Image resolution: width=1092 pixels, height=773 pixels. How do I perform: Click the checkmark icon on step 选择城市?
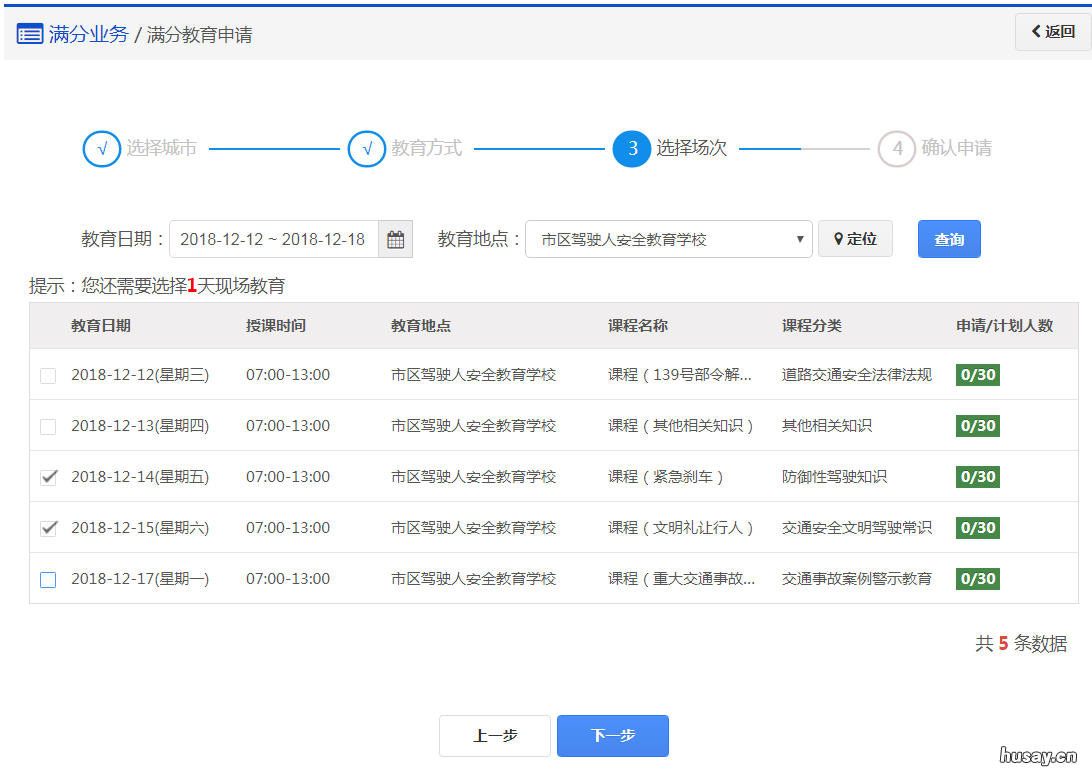tap(101, 148)
